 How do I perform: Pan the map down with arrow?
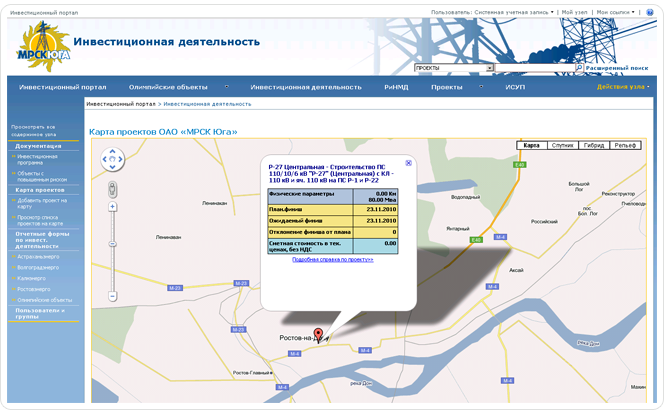[112, 167]
